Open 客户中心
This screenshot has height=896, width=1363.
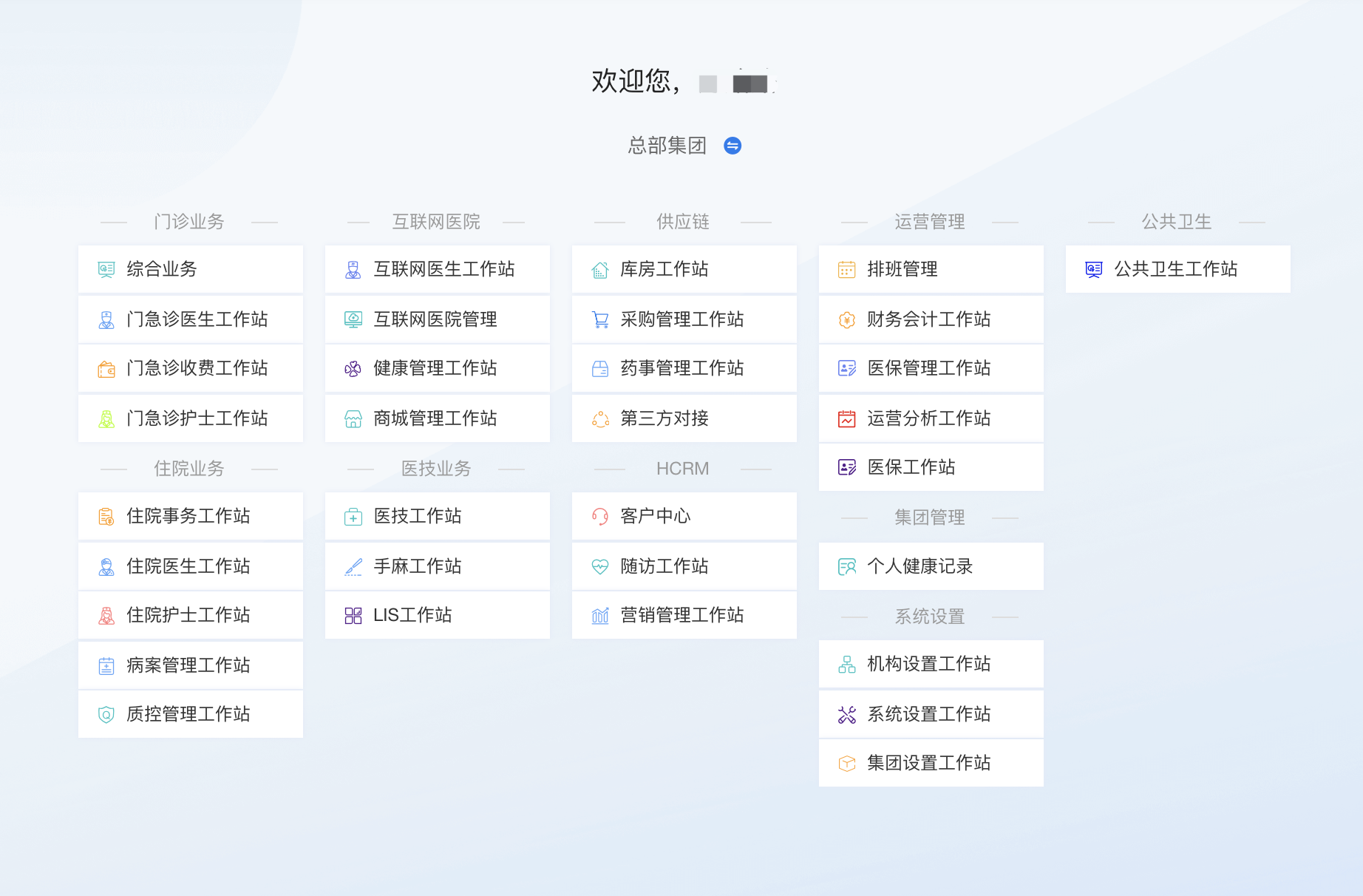684,516
